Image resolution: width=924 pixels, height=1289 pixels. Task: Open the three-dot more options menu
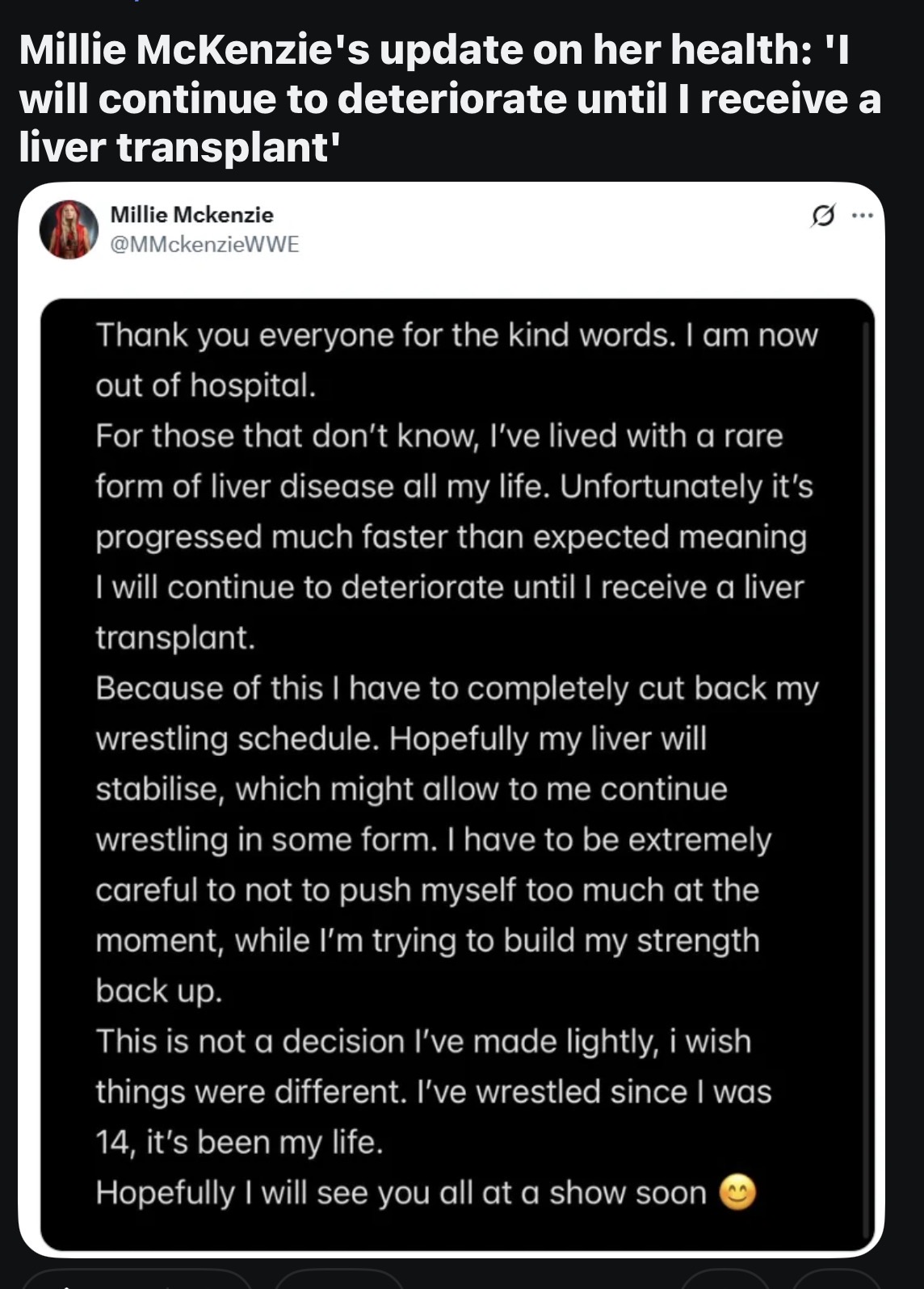click(x=863, y=216)
